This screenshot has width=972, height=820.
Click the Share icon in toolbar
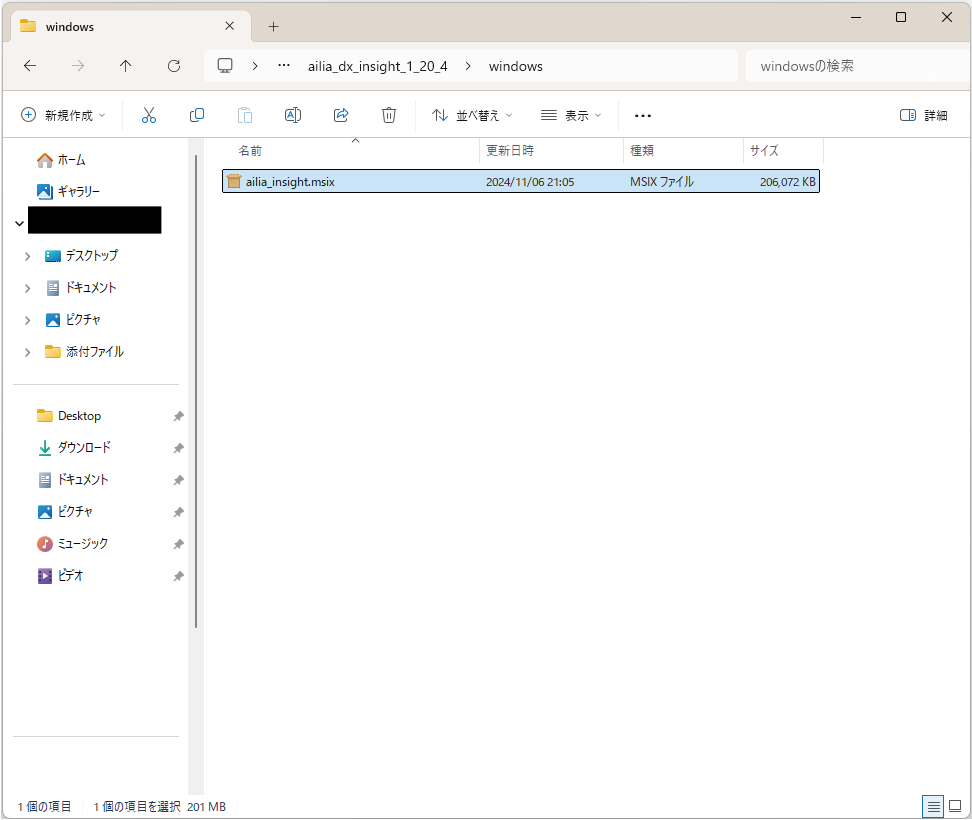point(341,115)
